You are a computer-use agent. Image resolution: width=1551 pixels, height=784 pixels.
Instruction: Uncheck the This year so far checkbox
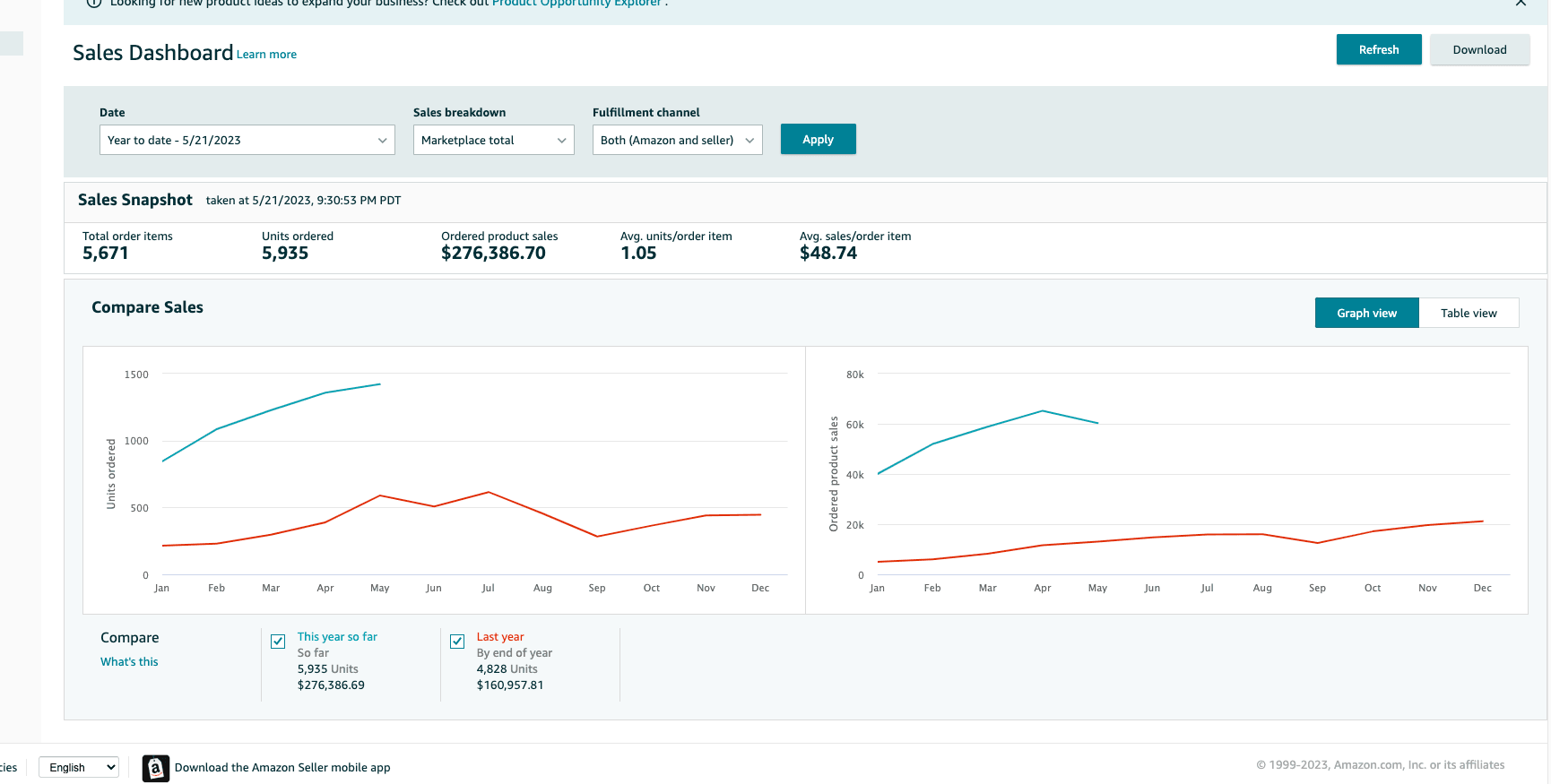click(x=278, y=642)
